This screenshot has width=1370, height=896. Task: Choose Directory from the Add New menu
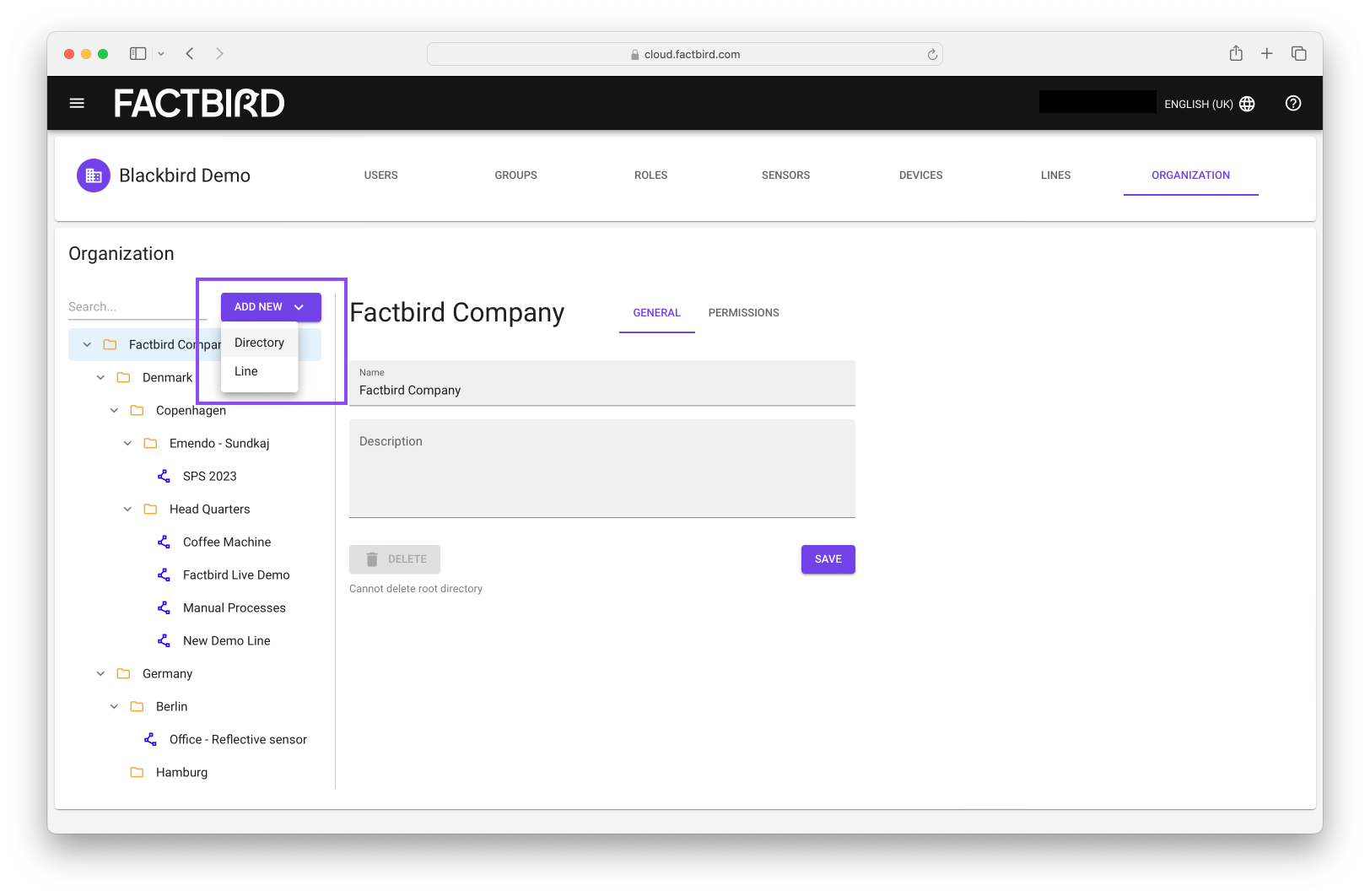click(260, 343)
